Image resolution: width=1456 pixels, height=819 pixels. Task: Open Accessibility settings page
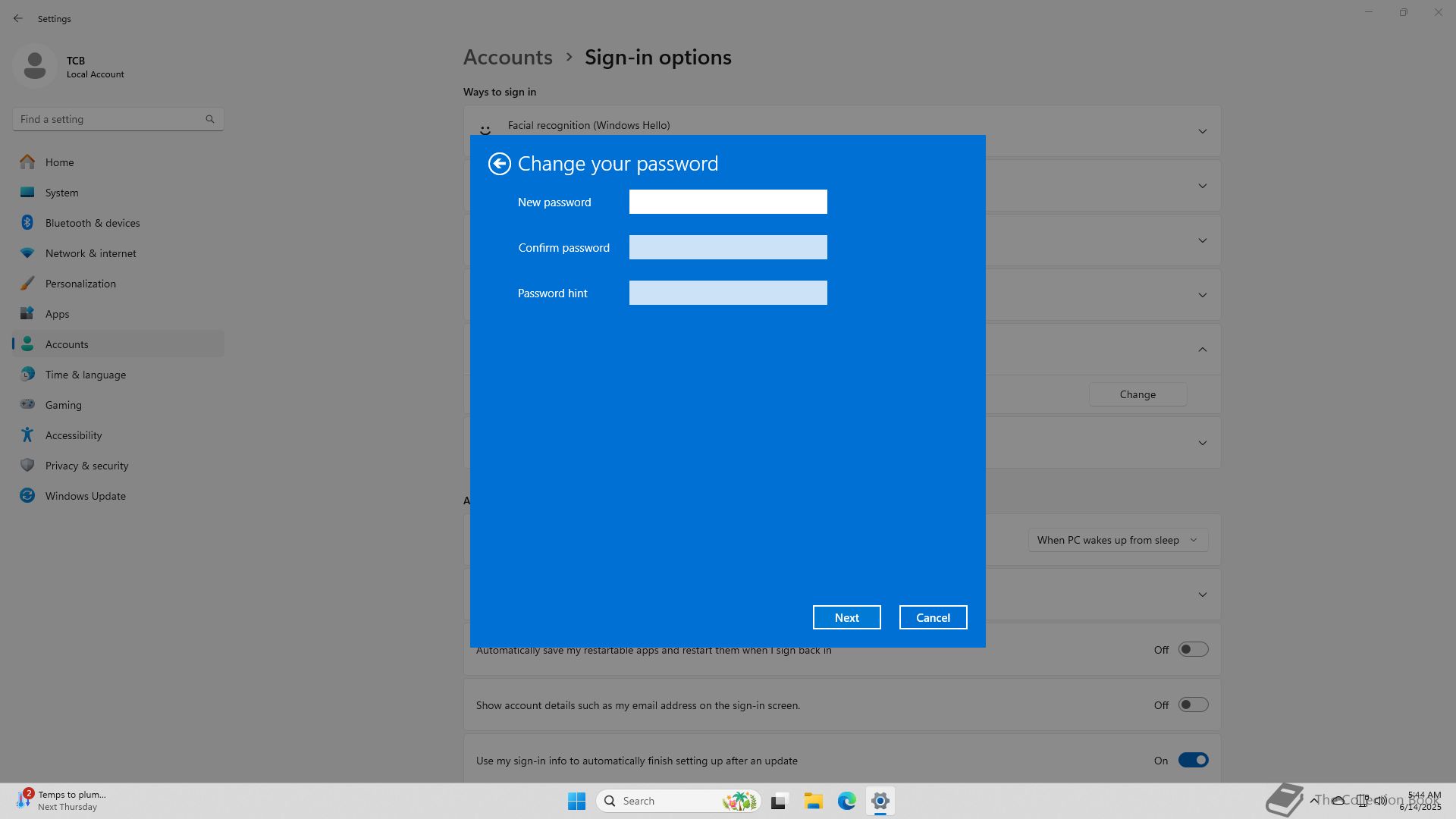coord(73,435)
